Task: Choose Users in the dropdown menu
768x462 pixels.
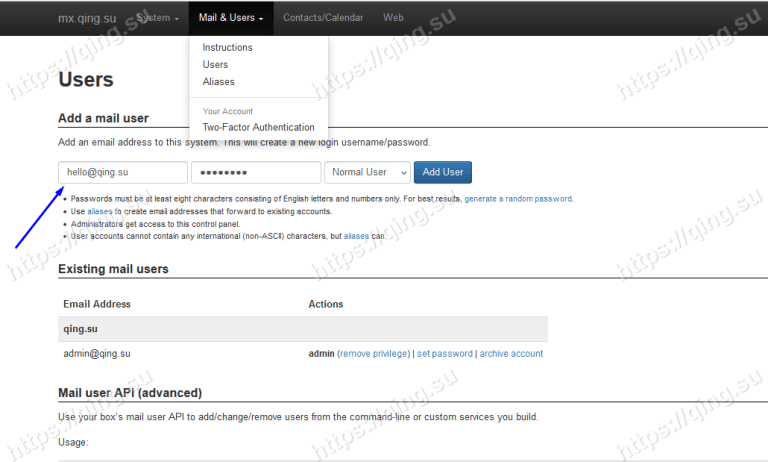Action: 215,65
